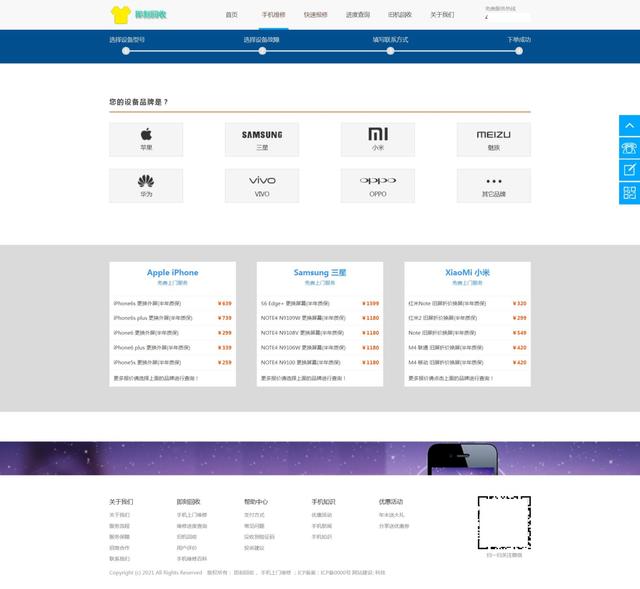640x589 pixels.
Task: Click the scroll-to-top arrow on right sidebar
Action: pyautogui.click(x=629, y=125)
